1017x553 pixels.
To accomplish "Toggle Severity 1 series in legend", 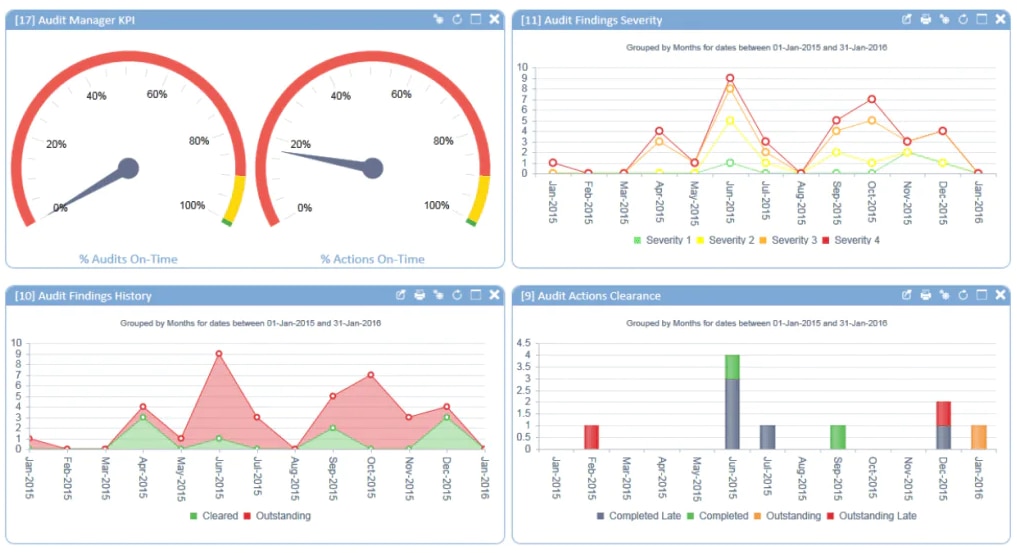I will [662, 240].
